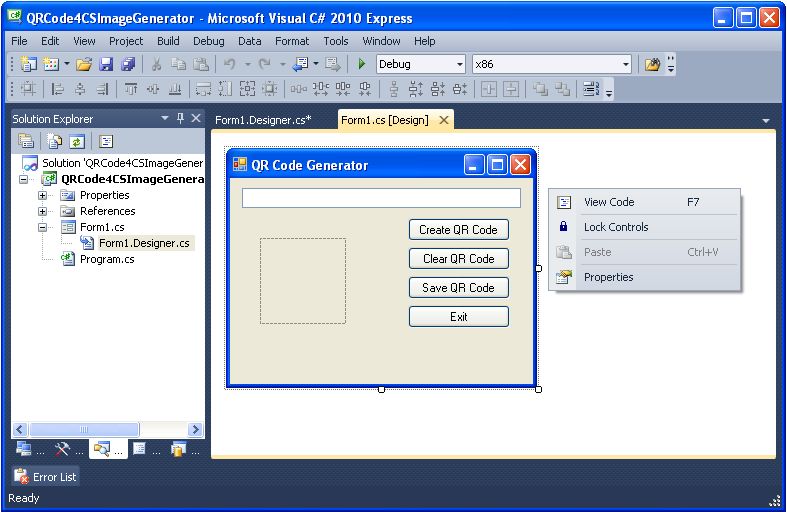Expand the References tree node
This screenshot has height=512, width=787.
43,211
